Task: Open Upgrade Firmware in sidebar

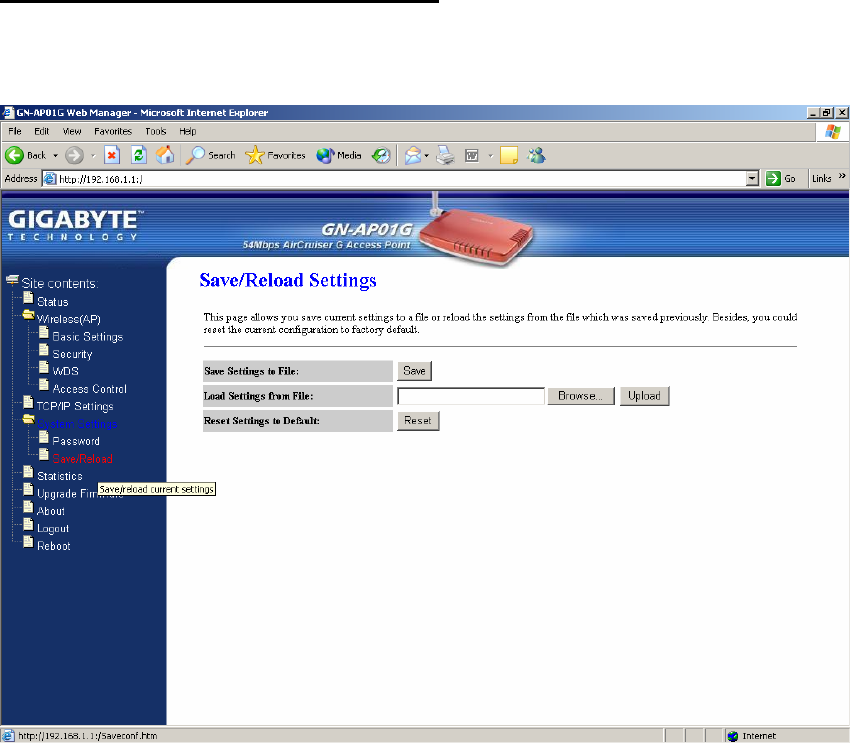Action: click(80, 494)
